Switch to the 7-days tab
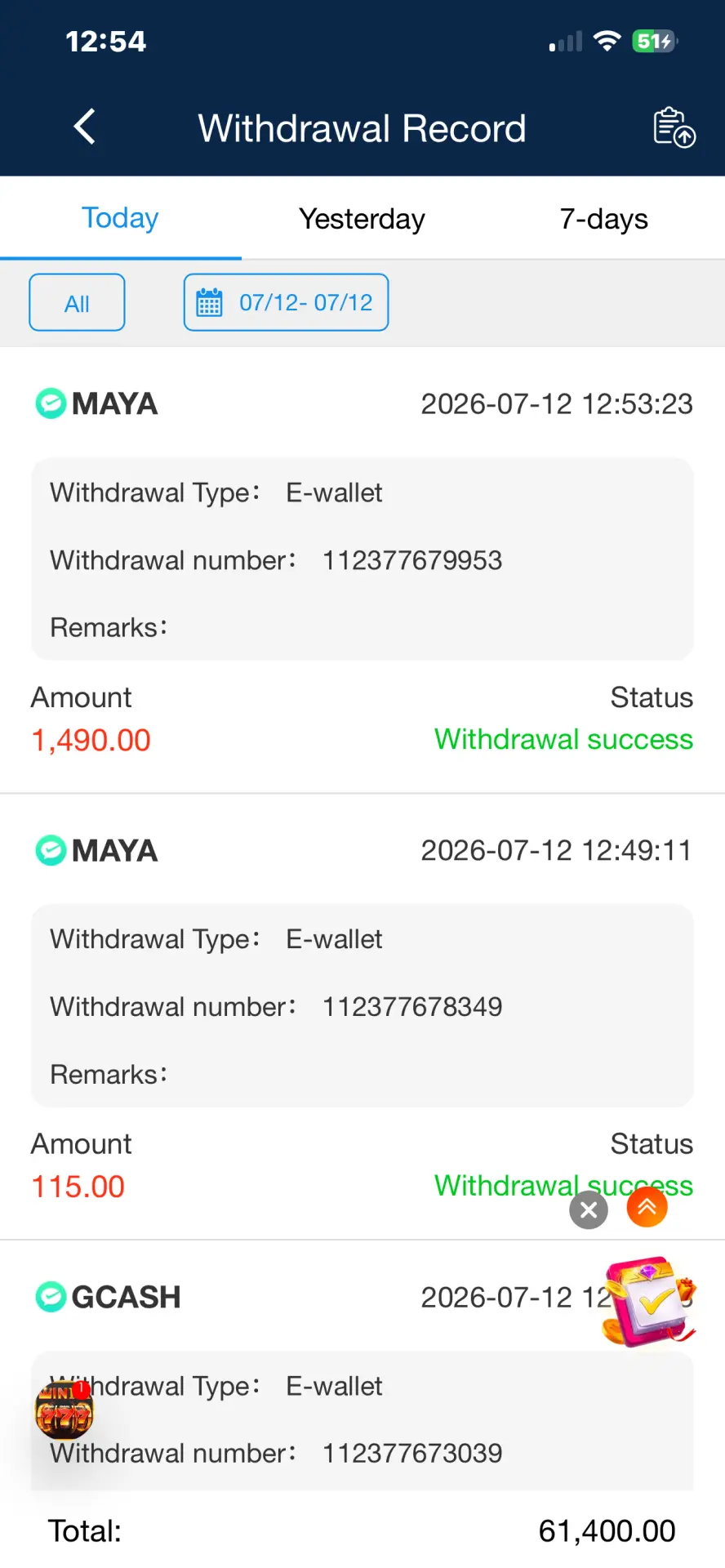The height and width of the screenshot is (1568, 725). (x=603, y=219)
